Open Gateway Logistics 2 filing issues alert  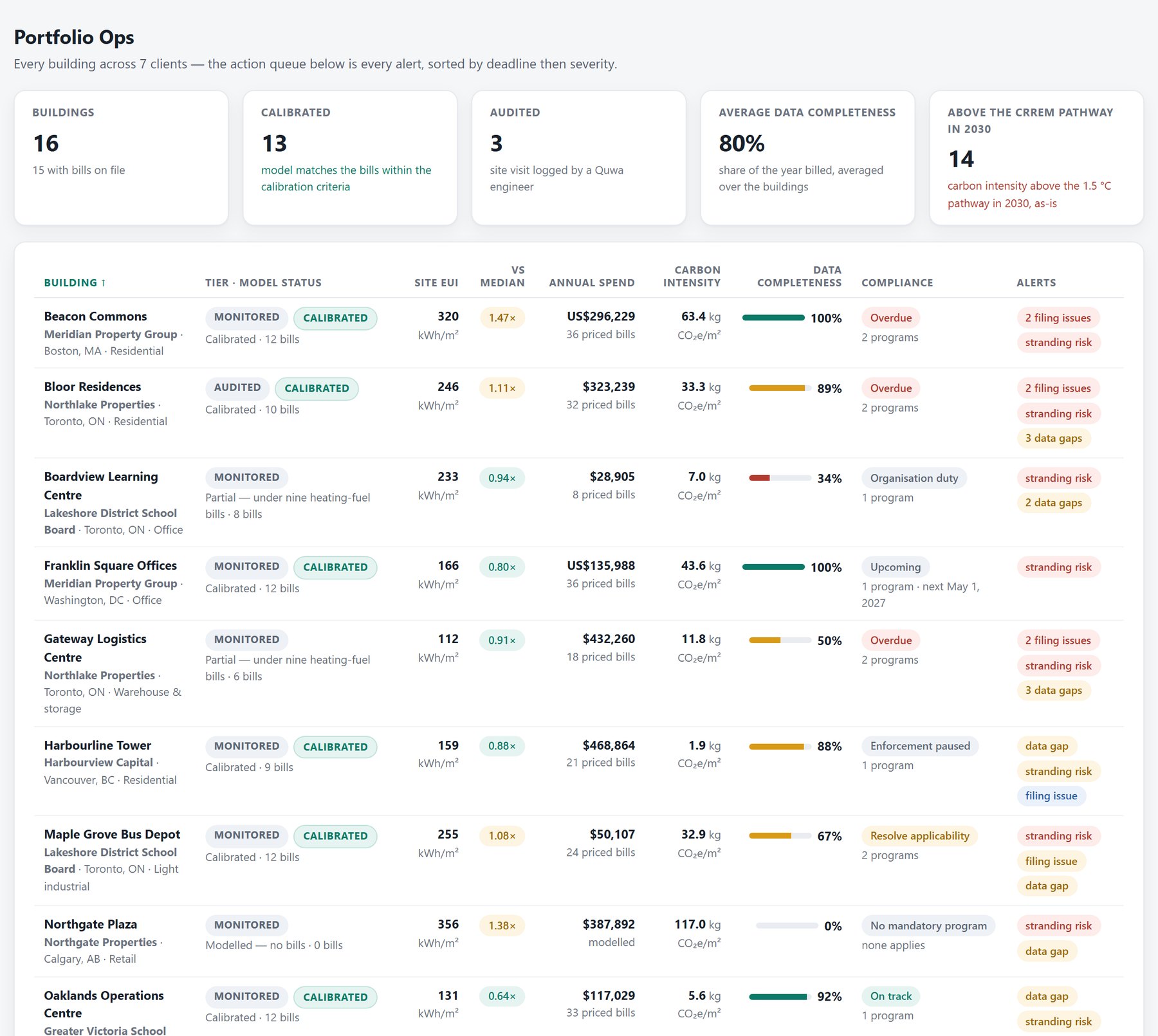pos(1058,640)
